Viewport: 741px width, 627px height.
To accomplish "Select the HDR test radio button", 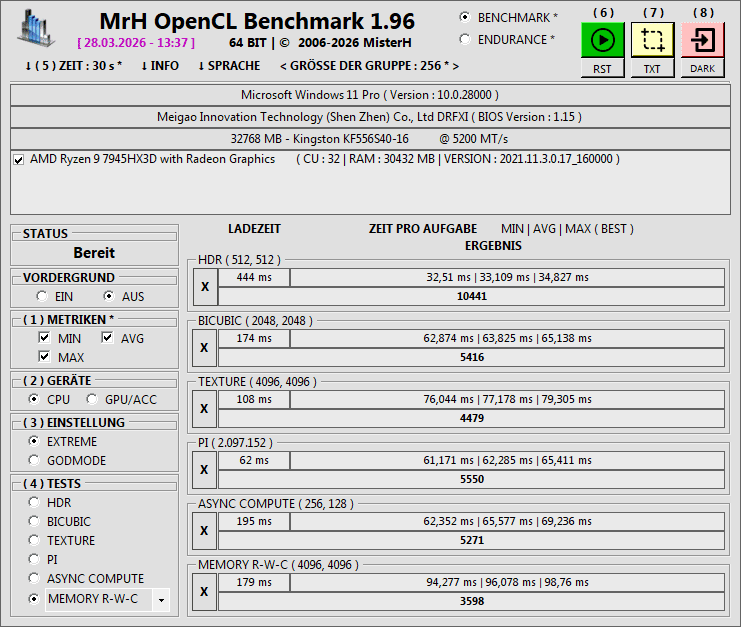I will (x=34, y=502).
